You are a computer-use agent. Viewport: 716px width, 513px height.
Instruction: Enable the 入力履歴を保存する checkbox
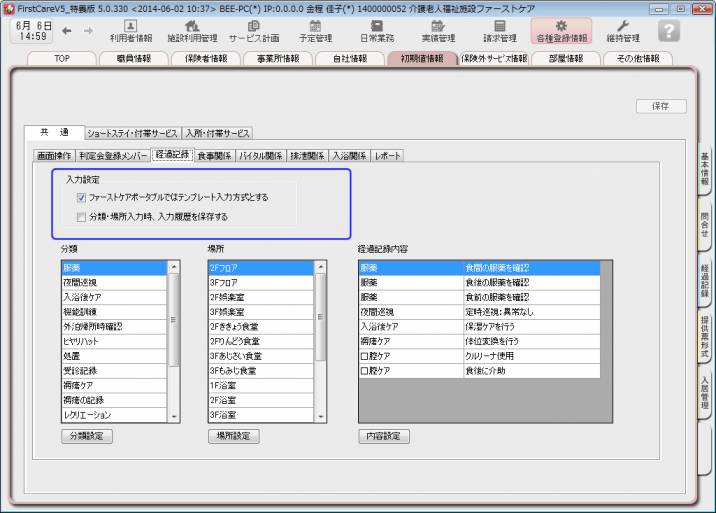(x=81, y=216)
